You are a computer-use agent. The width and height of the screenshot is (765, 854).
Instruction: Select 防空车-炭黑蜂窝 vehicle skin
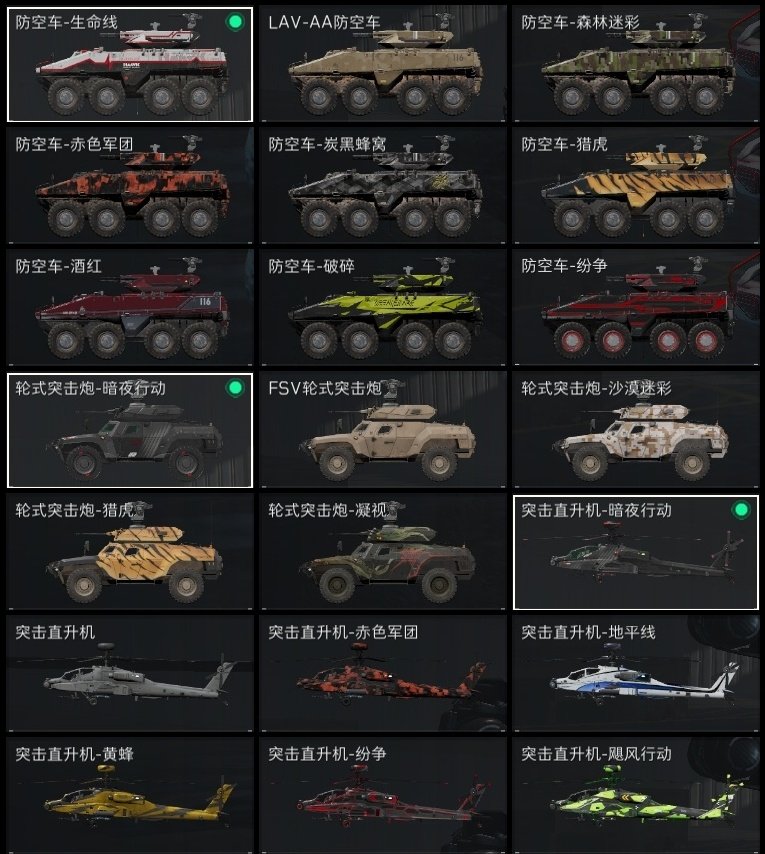(383, 186)
